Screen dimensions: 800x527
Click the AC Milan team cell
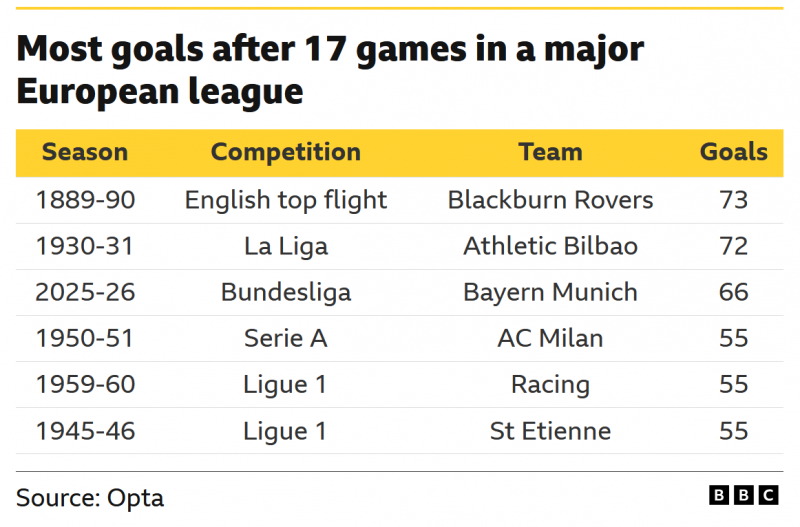point(550,338)
